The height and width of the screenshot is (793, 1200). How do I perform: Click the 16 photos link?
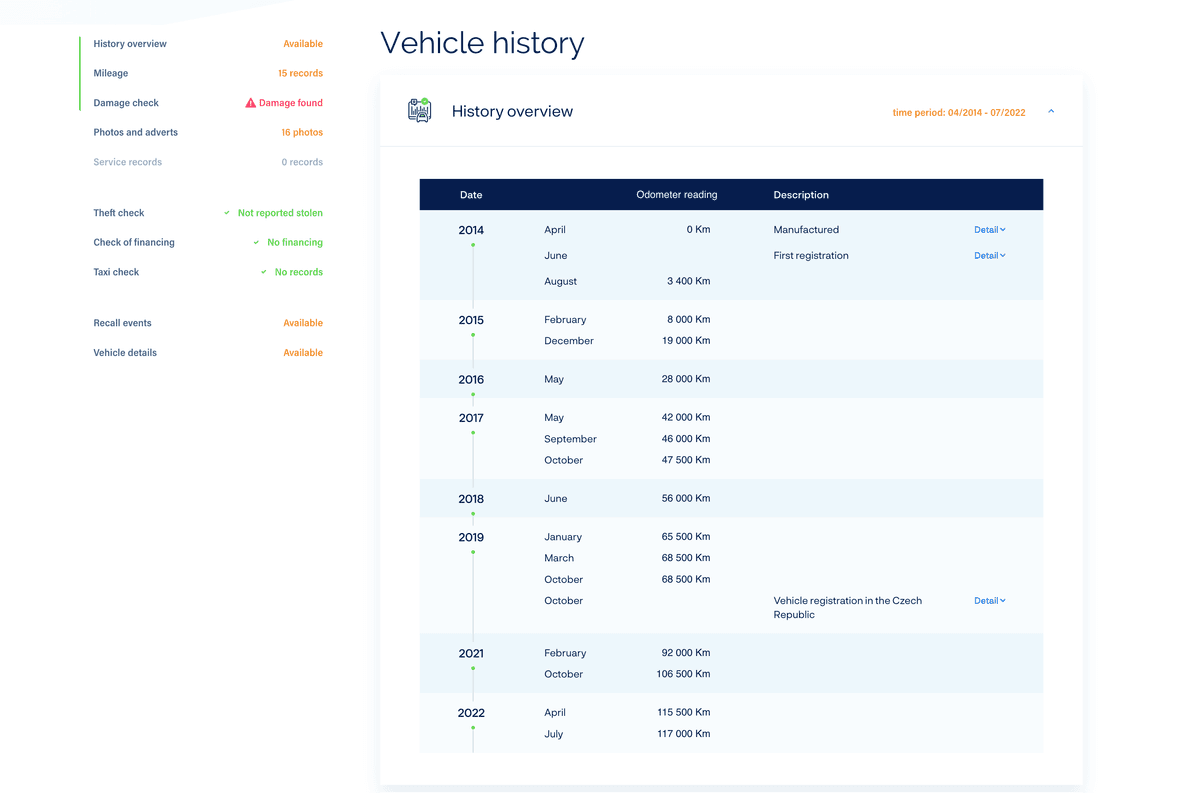tap(302, 132)
